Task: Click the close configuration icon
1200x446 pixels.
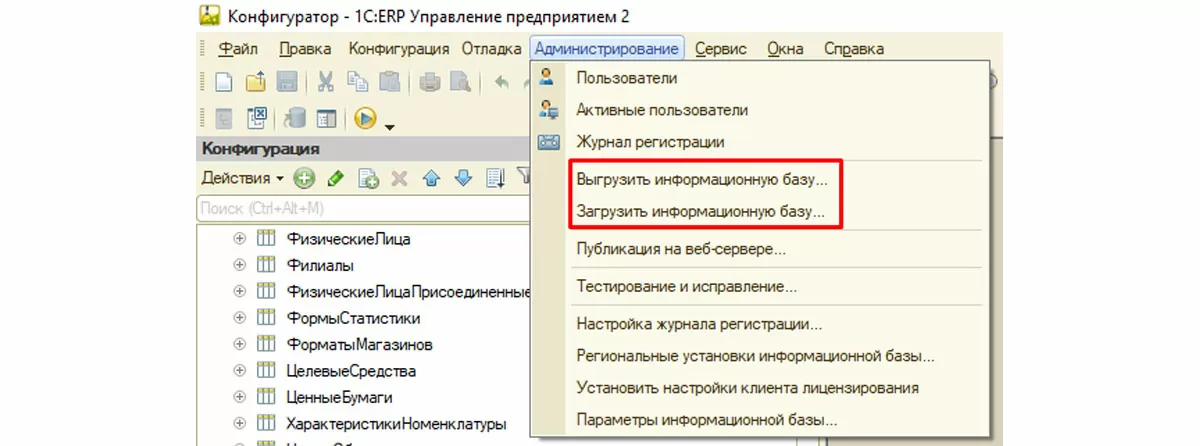Action: 256,118
